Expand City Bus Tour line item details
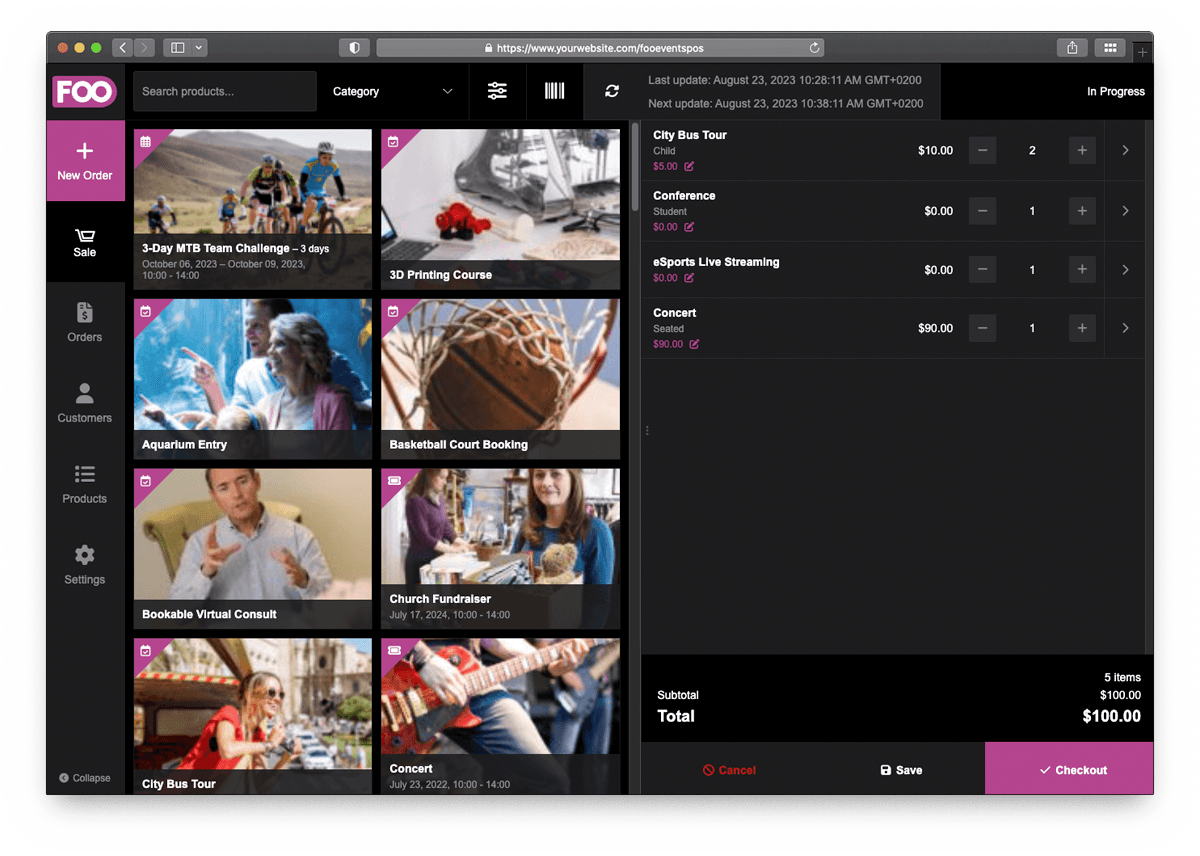This screenshot has height=856, width=1200. point(1125,150)
